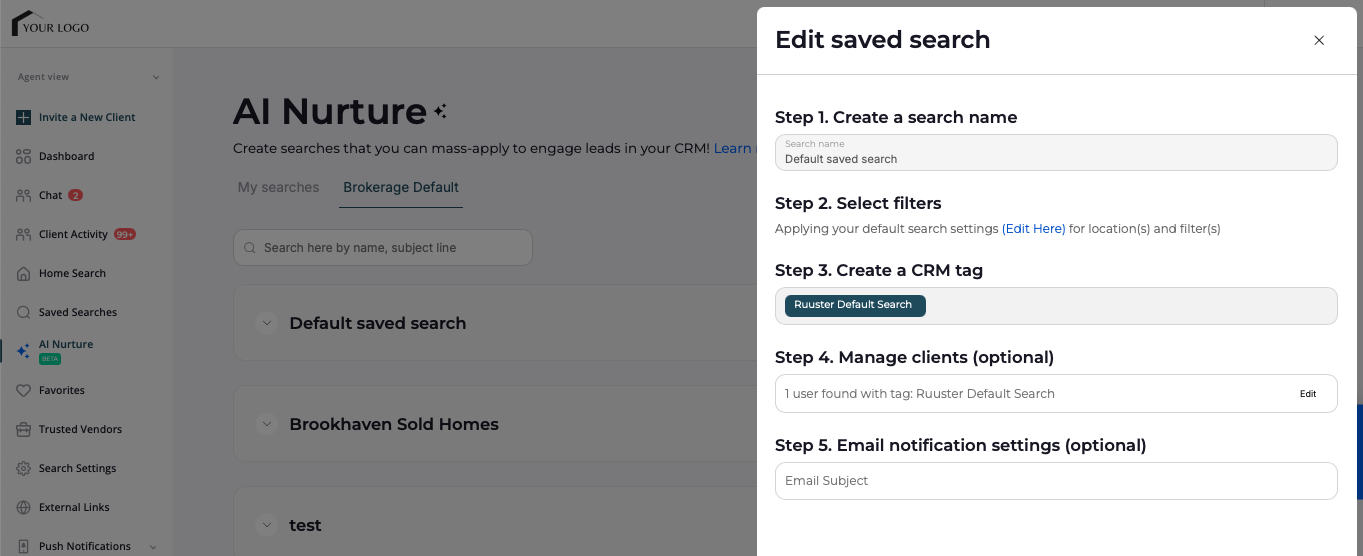Viewport: 1363px width, 556px height.
Task: Click the Invite a New Client plus icon
Action: [23, 117]
